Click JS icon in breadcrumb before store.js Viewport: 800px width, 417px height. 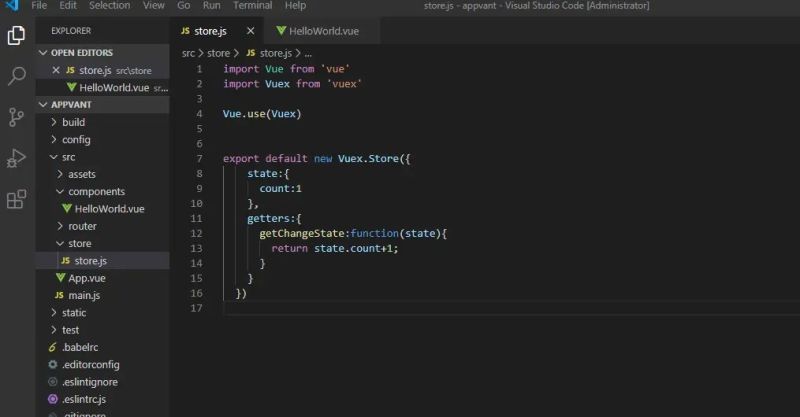point(251,53)
